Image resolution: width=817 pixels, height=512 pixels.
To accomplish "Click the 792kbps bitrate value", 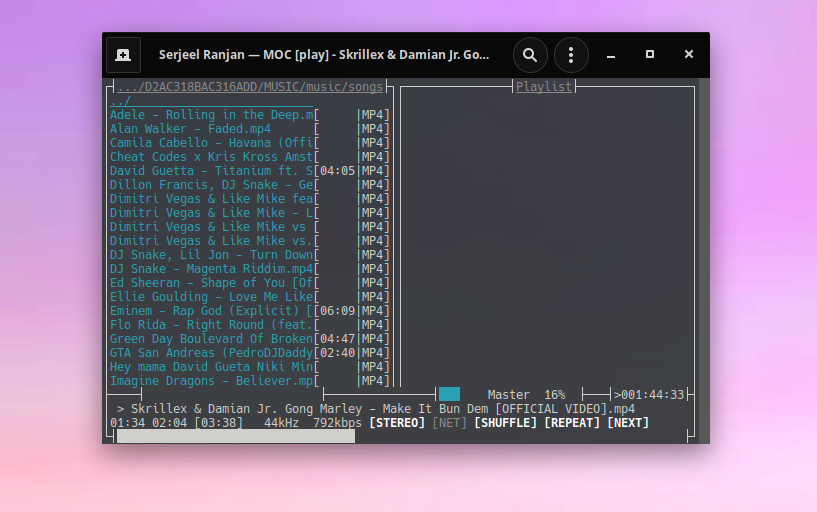I will (x=338, y=423).
